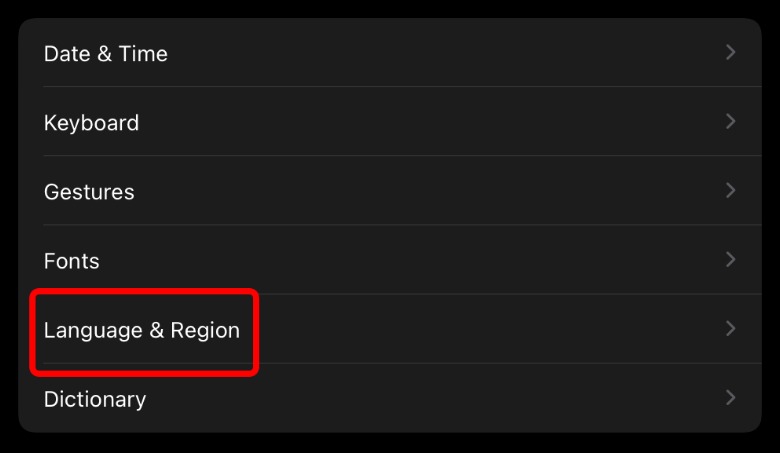Open the Date & Time settings

tap(106, 54)
